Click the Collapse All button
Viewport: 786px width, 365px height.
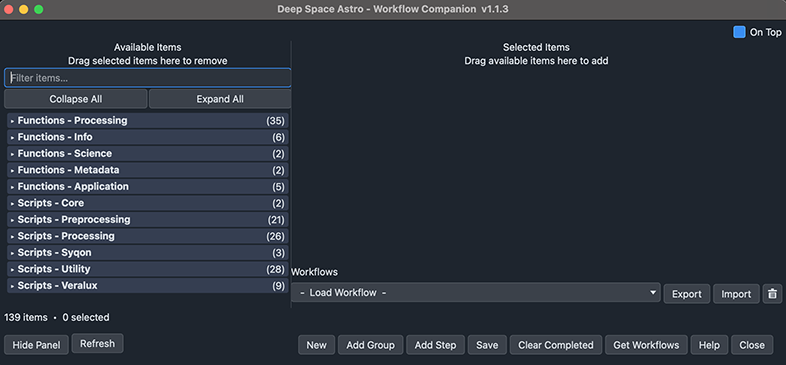(x=76, y=99)
